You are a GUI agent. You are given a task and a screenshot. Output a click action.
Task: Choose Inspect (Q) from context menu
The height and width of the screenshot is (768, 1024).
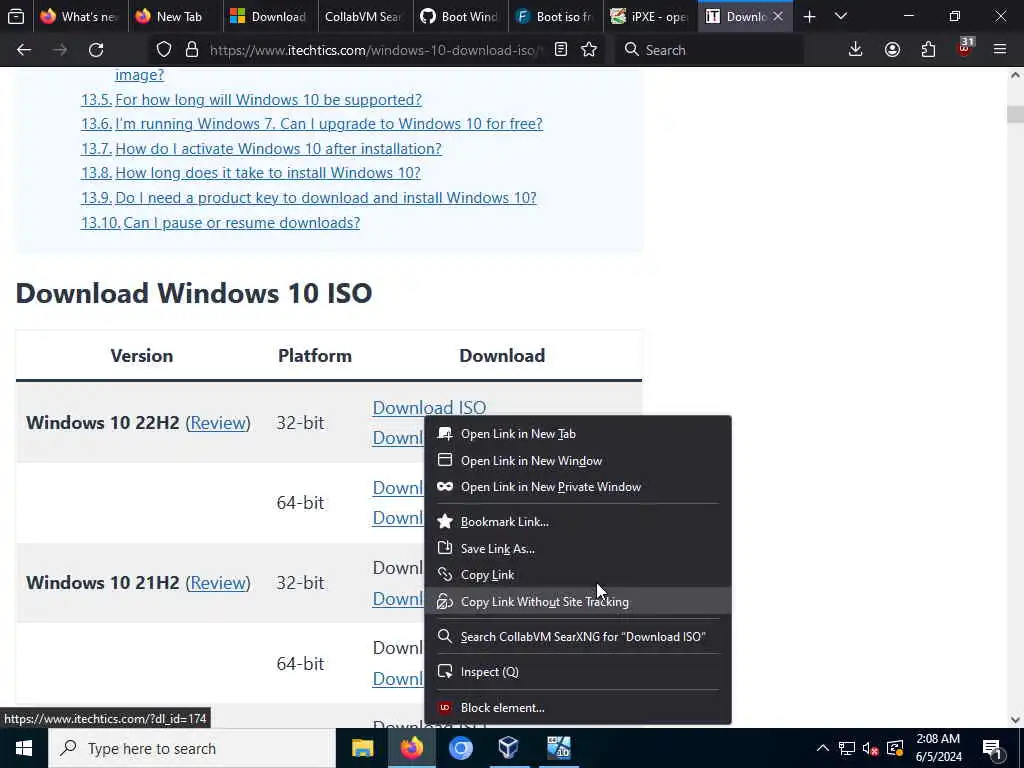[x=578, y=671]
